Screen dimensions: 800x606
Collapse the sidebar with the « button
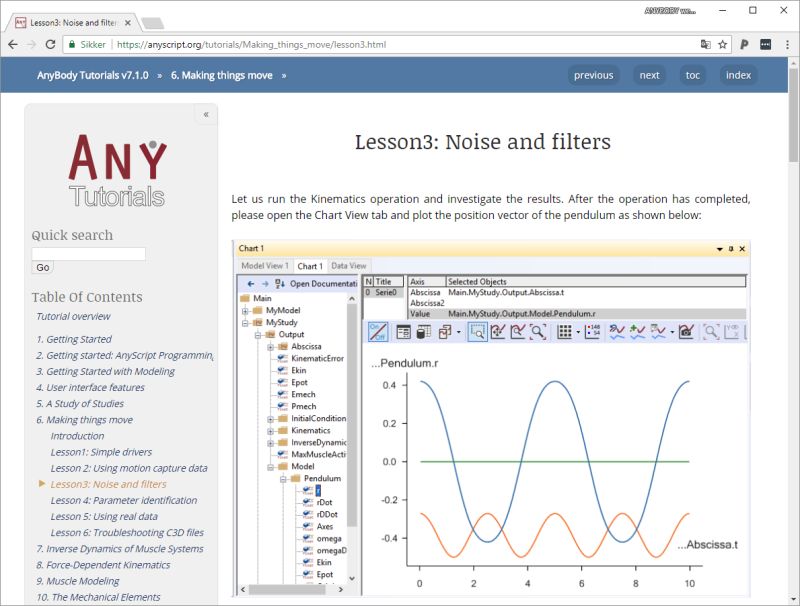point(206,114)
